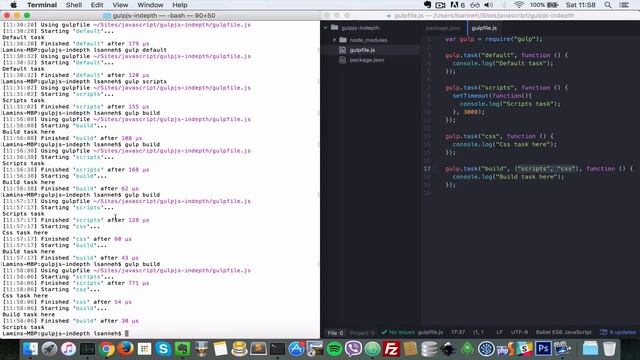The width and height of the screenshot is (640, 360).
Task: Open Google Chrome from the dock
Action: point(107,349)
